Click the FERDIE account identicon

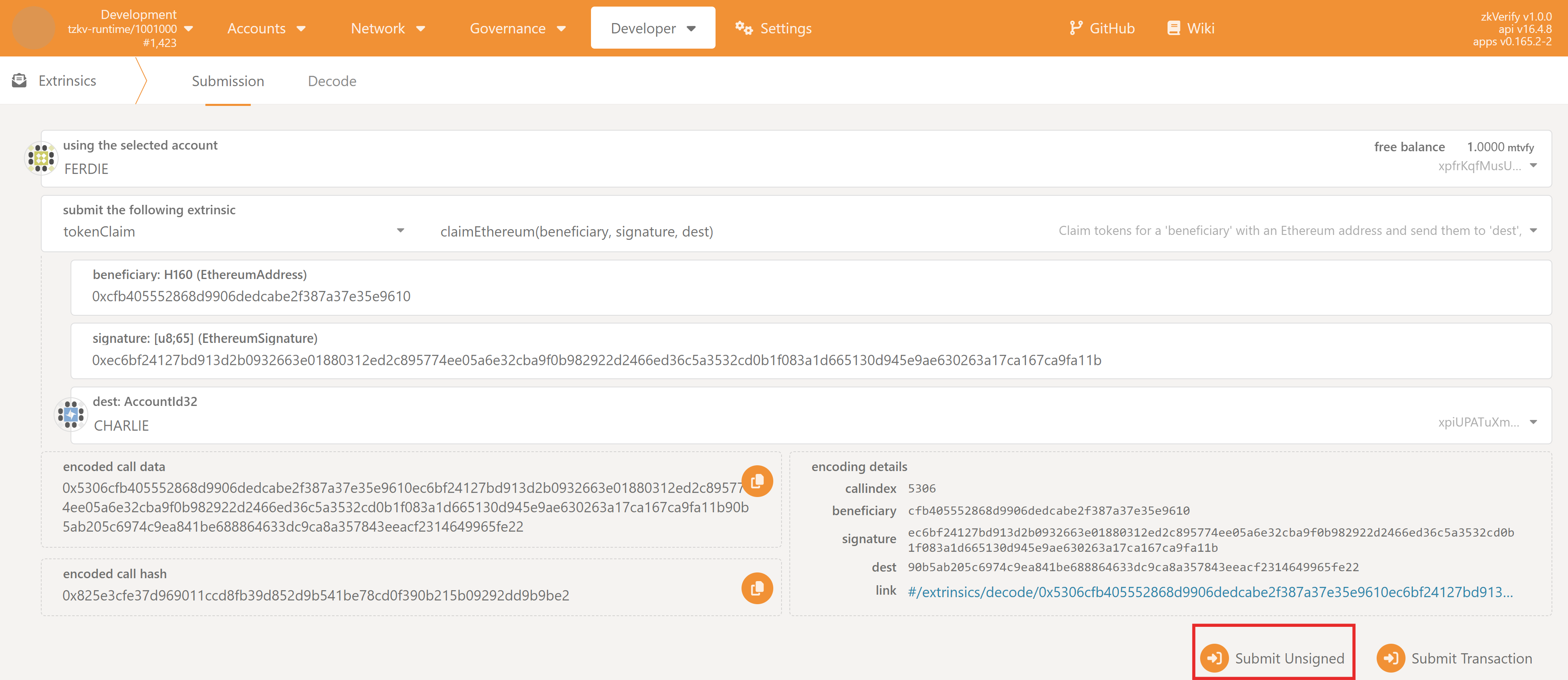tap(41, 158)
